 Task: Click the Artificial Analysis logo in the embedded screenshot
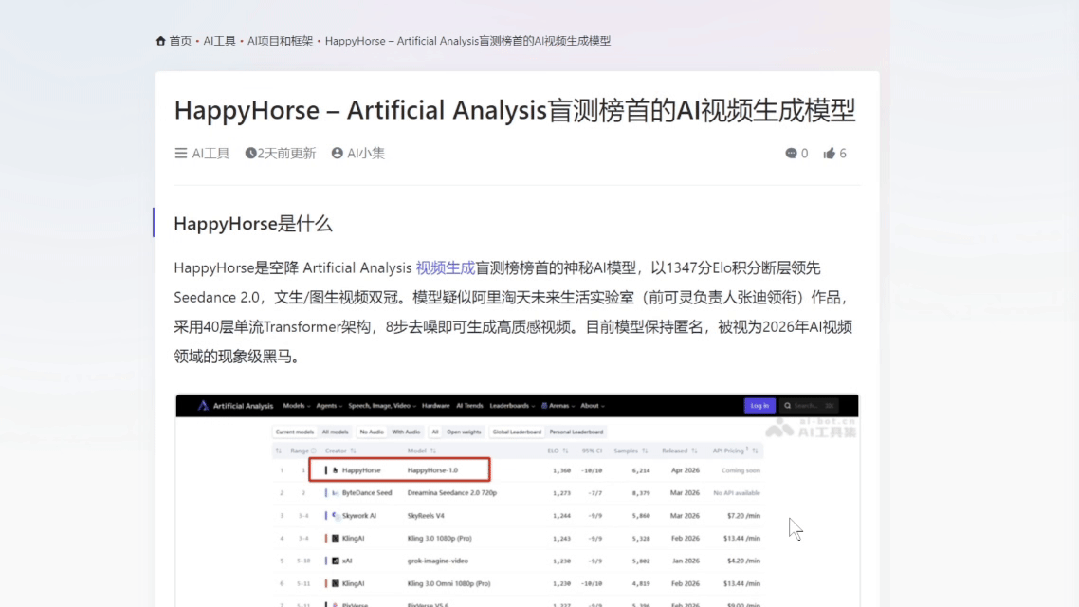tap(235, 406)
